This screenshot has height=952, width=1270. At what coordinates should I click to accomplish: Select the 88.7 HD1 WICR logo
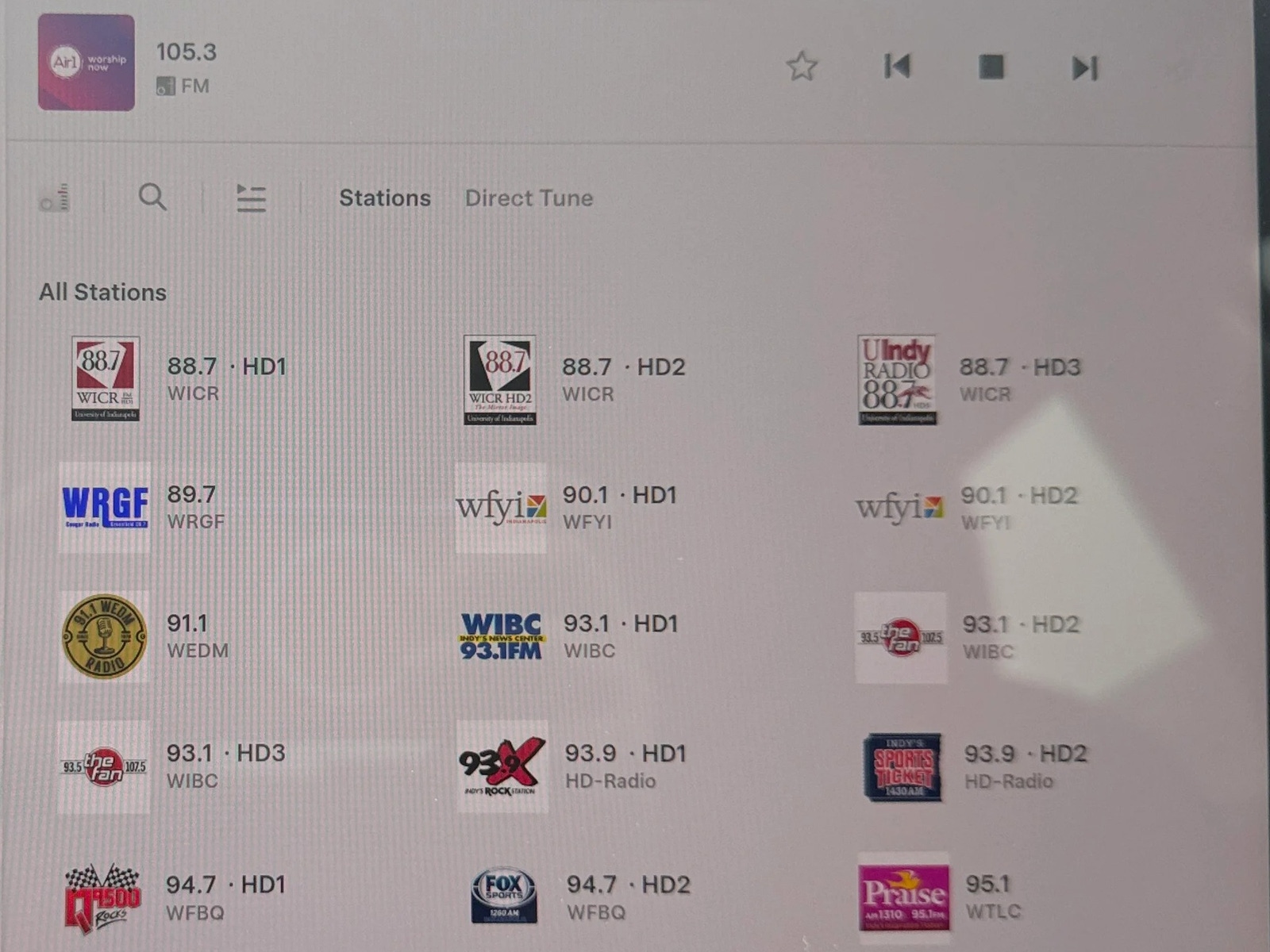[x=106, y=378]
